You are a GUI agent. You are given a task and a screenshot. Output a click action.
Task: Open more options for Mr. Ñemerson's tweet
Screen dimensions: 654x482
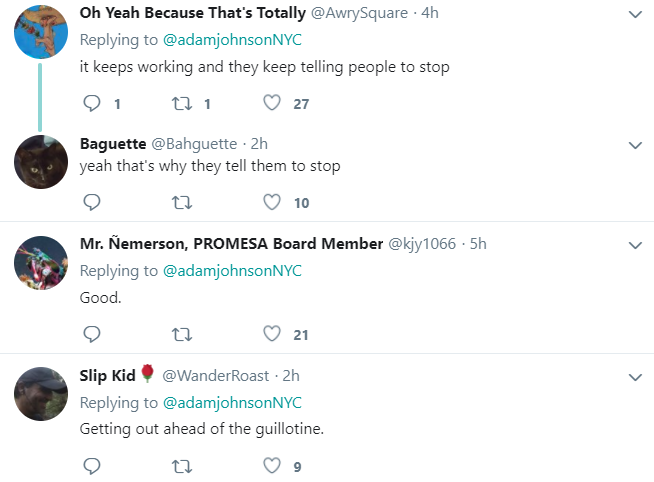pos(635,245)
